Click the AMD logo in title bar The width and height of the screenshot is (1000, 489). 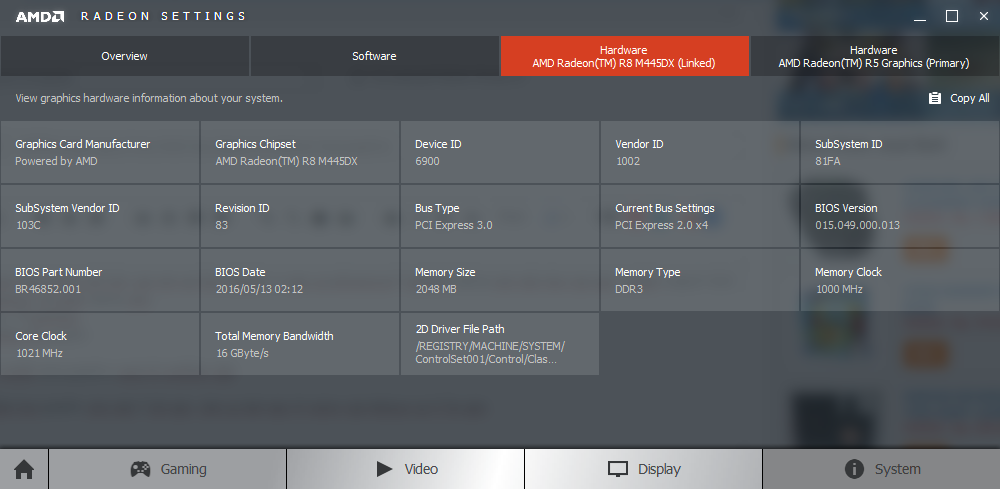tap(40, 17)
